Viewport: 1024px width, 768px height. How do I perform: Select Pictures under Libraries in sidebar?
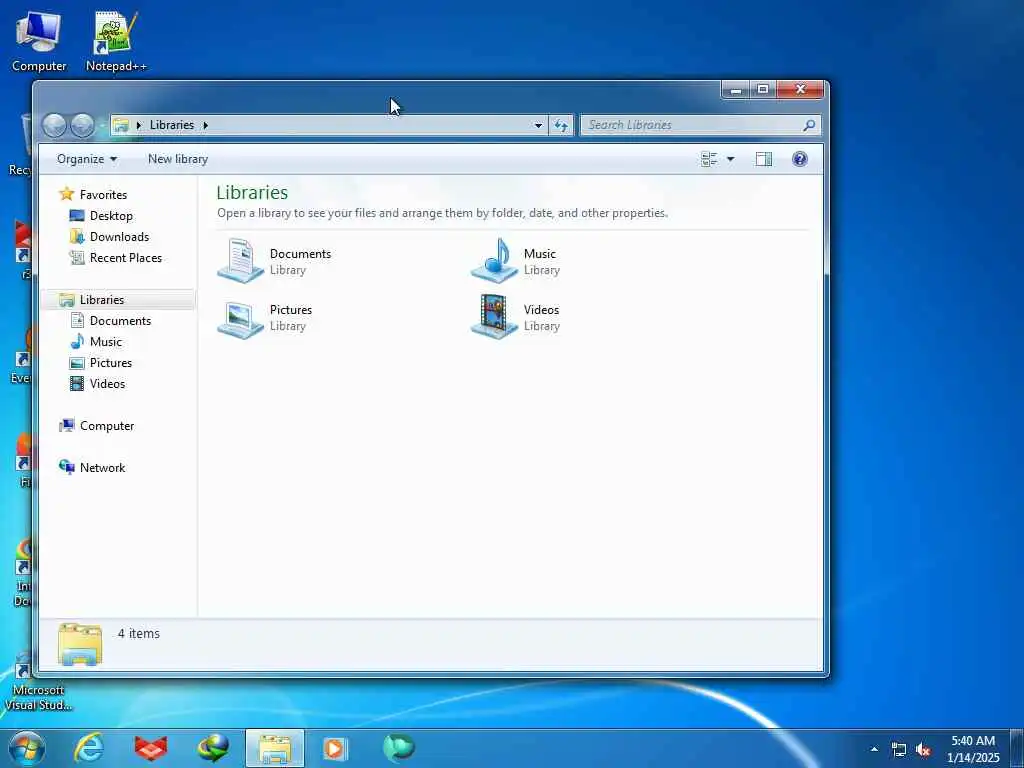click(x=101, y=362)
